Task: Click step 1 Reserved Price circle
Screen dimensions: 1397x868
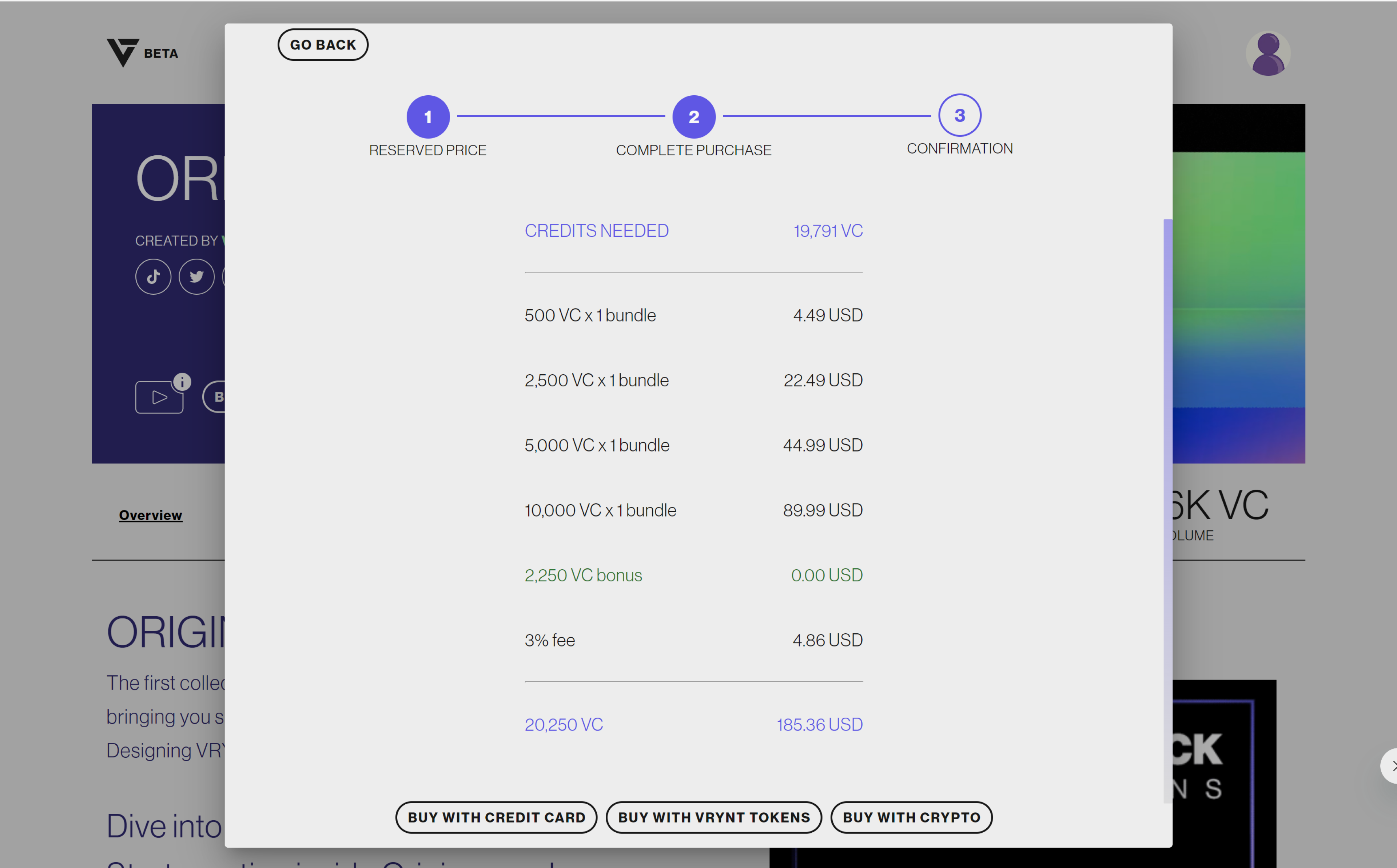Action: (x=427, y=116)
